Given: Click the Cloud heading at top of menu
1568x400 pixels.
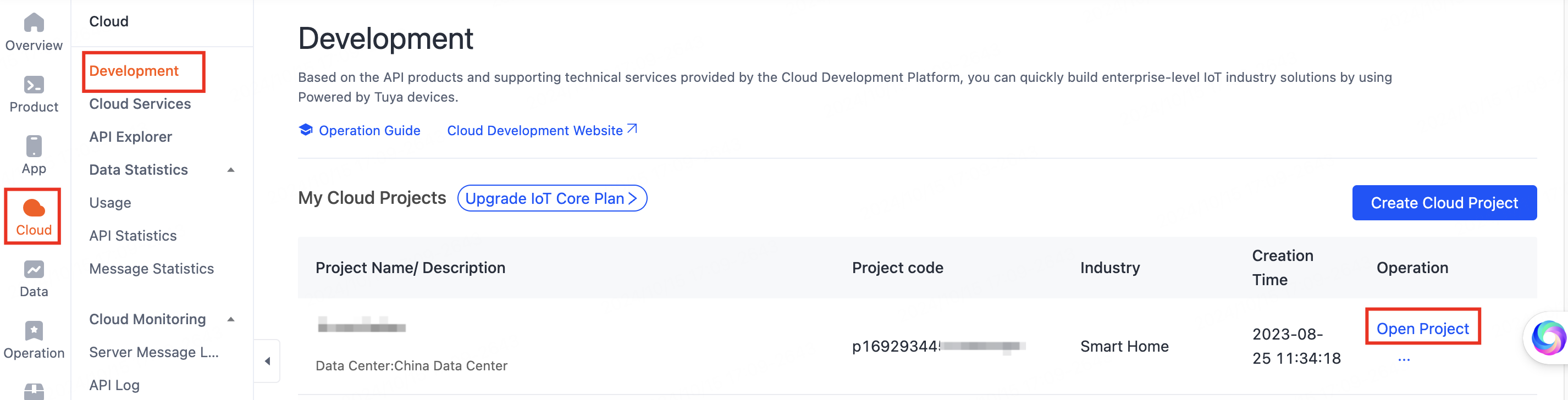Looking at the screenshot, I should [109, 21].
